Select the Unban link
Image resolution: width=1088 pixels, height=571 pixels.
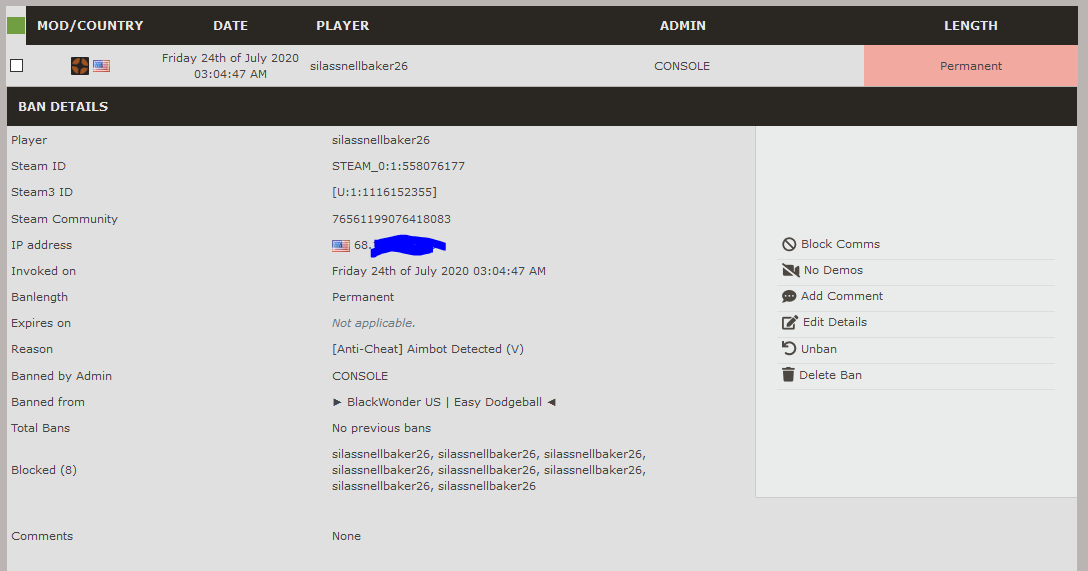pyautogui.click(x=819, y=349)
